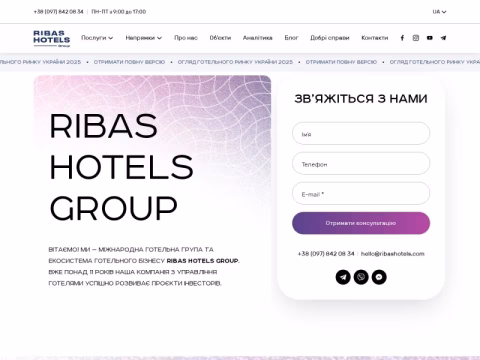
Task: Open the Telegram icon in the header
Action: pyautogui.click(x=443, y=38)
